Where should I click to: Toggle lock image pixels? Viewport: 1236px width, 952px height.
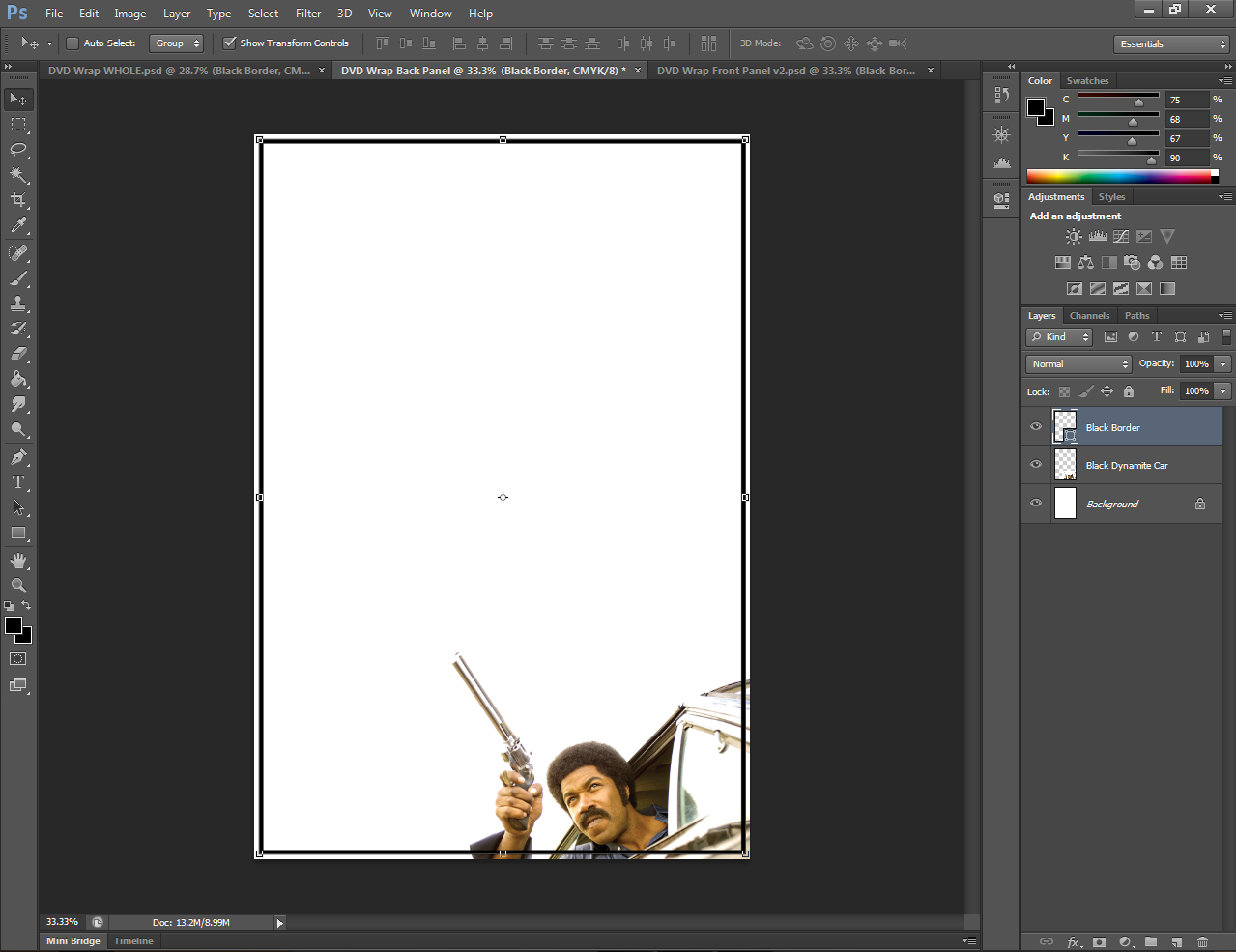1085,391
